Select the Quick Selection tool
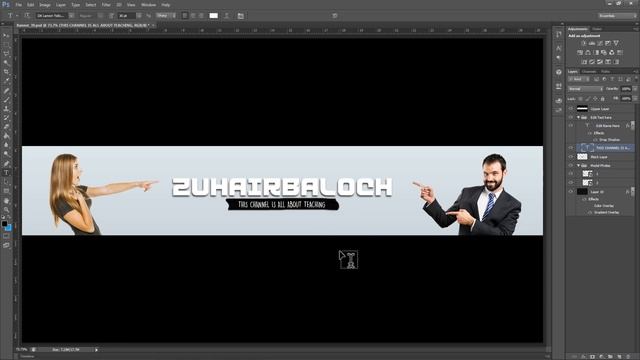This screenshot has height=360, width=640. [x=6, y=63]
